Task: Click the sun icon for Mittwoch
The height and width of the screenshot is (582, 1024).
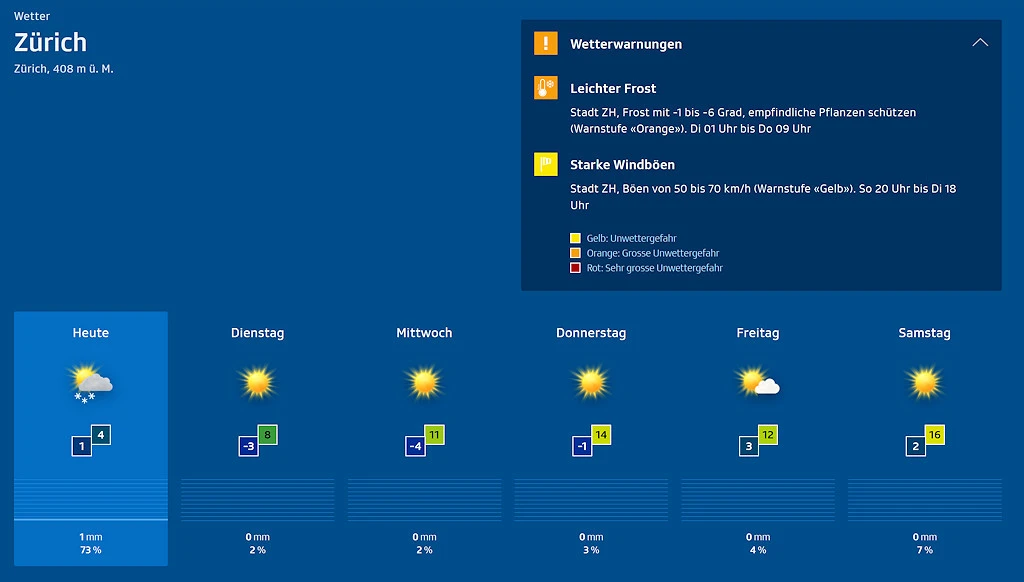Action: click(x=424, y=382)
